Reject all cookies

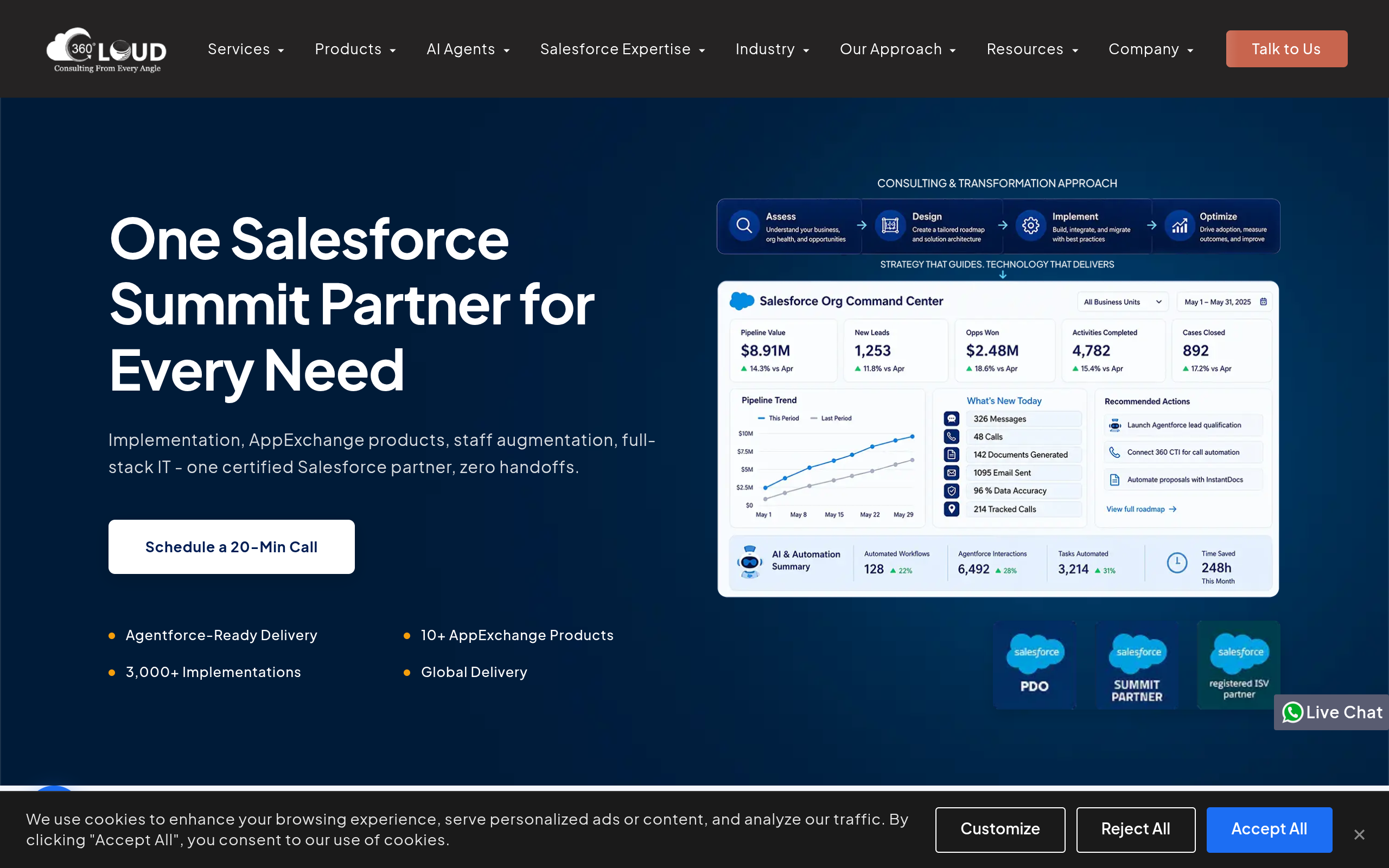pyautogui.click(x=1135, y=829)
